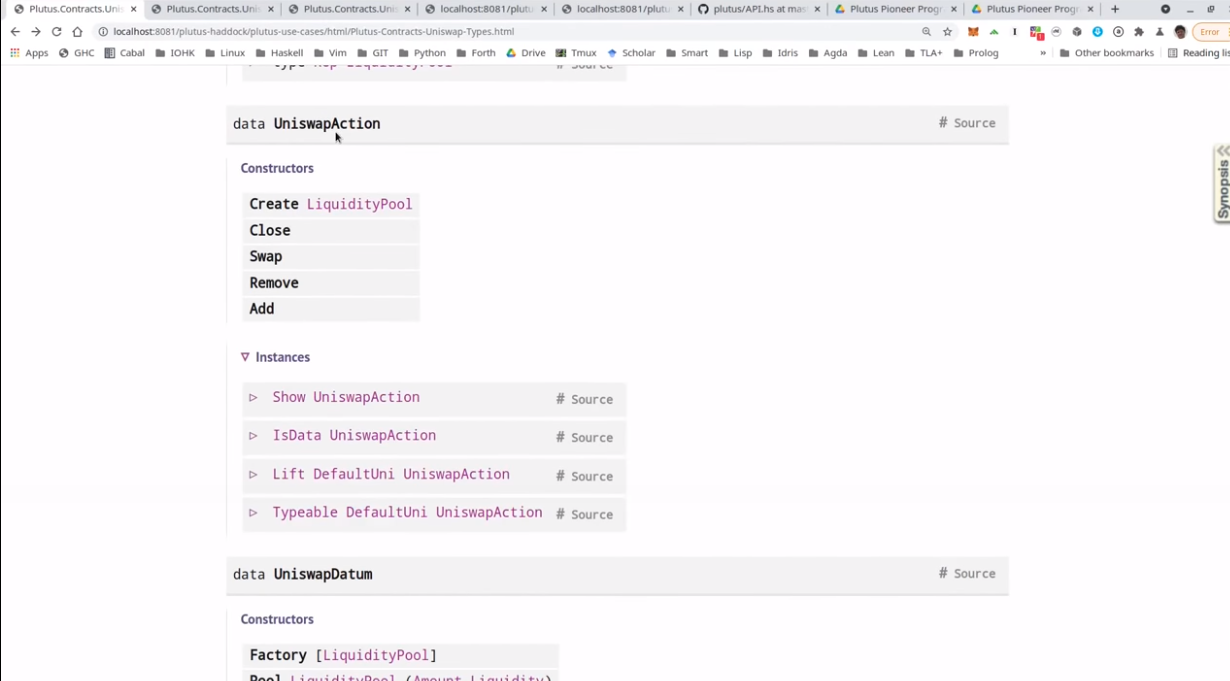
Task: Open the Apps grid shortcut
Action: point(29,53)
